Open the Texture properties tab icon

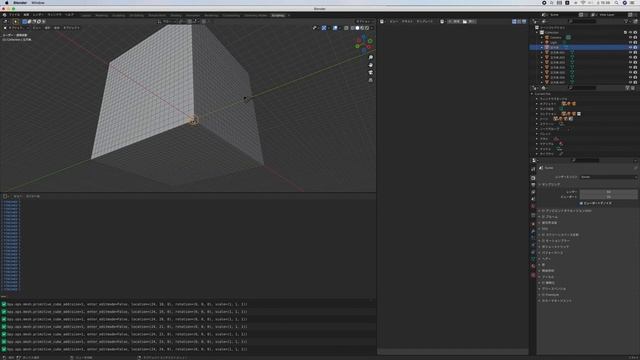[533, 275]
